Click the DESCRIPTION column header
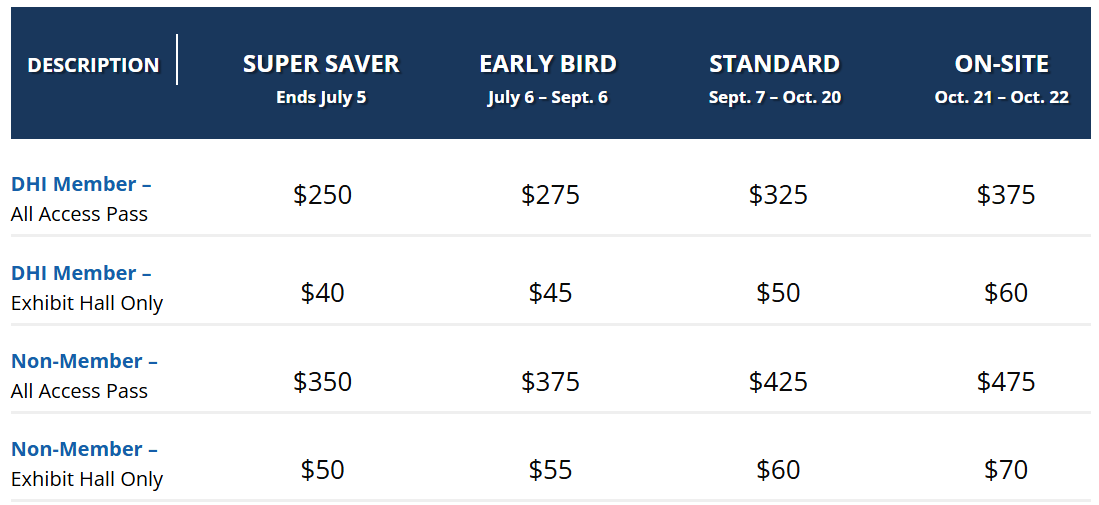Viewport: 1099px width, 505px height. click(93, 65)
